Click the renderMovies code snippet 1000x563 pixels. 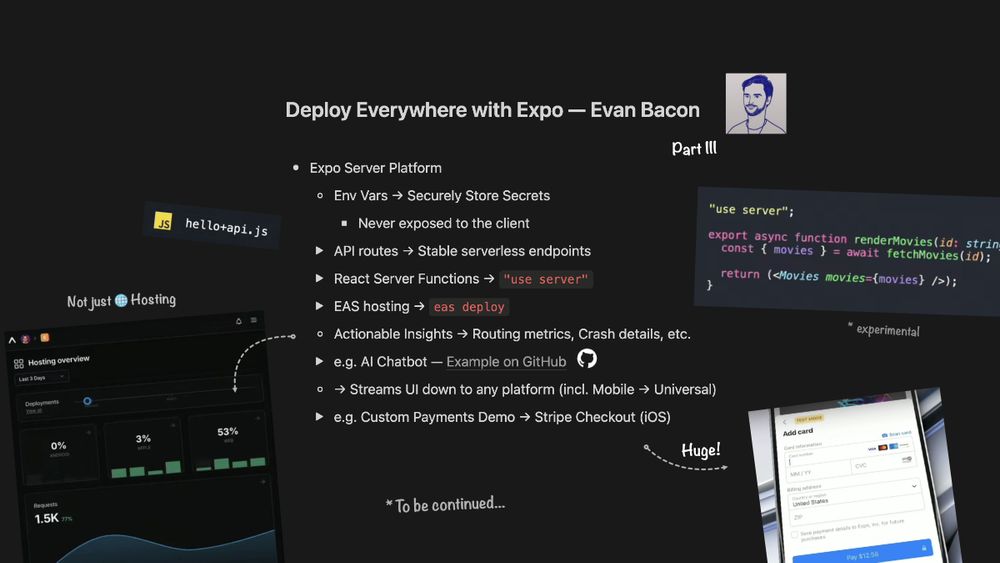click(848, 250)
